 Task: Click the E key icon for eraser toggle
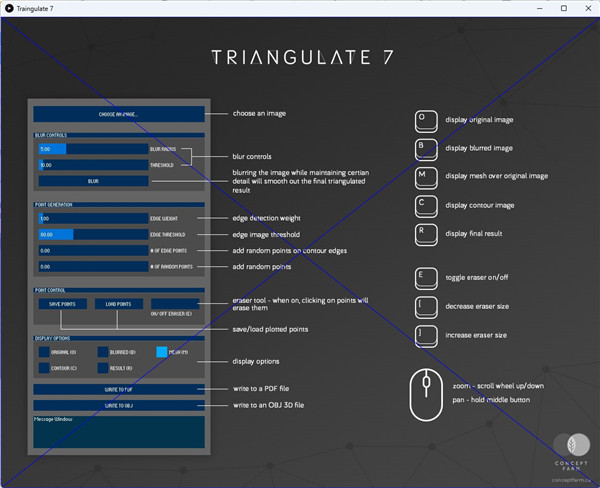(426, 279)
